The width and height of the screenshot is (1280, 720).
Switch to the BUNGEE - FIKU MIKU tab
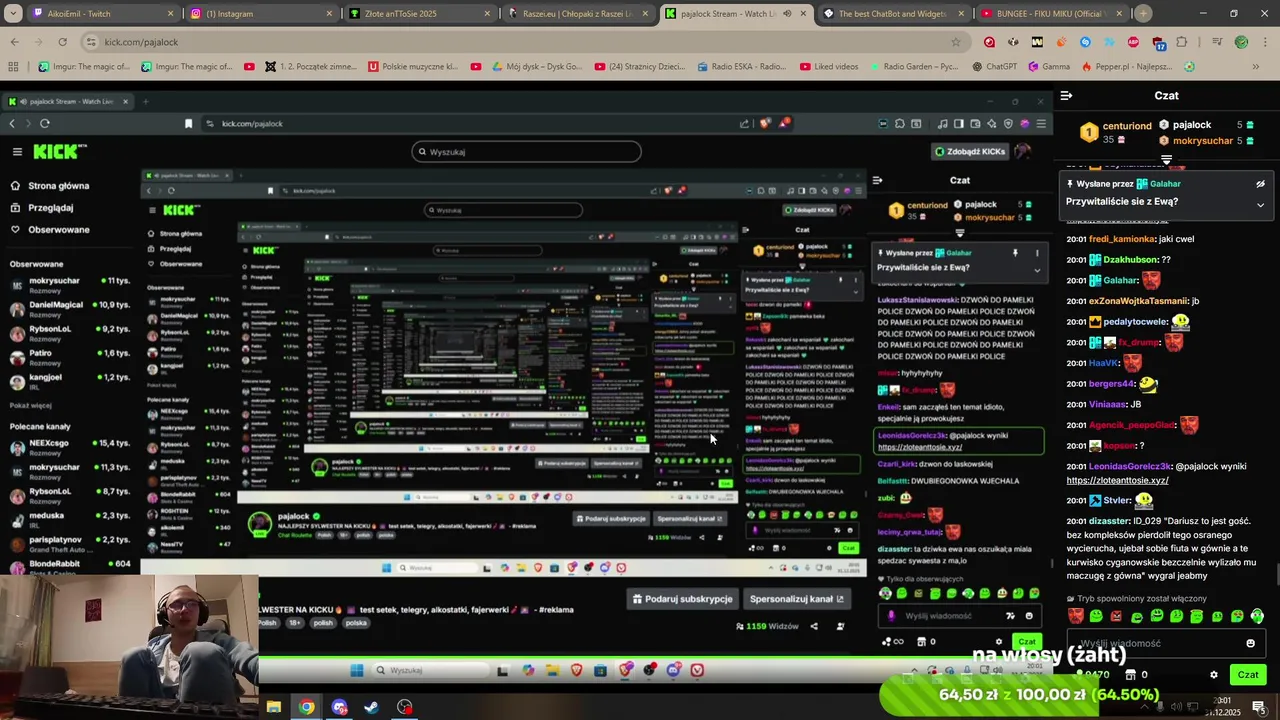coord(1052,14)
